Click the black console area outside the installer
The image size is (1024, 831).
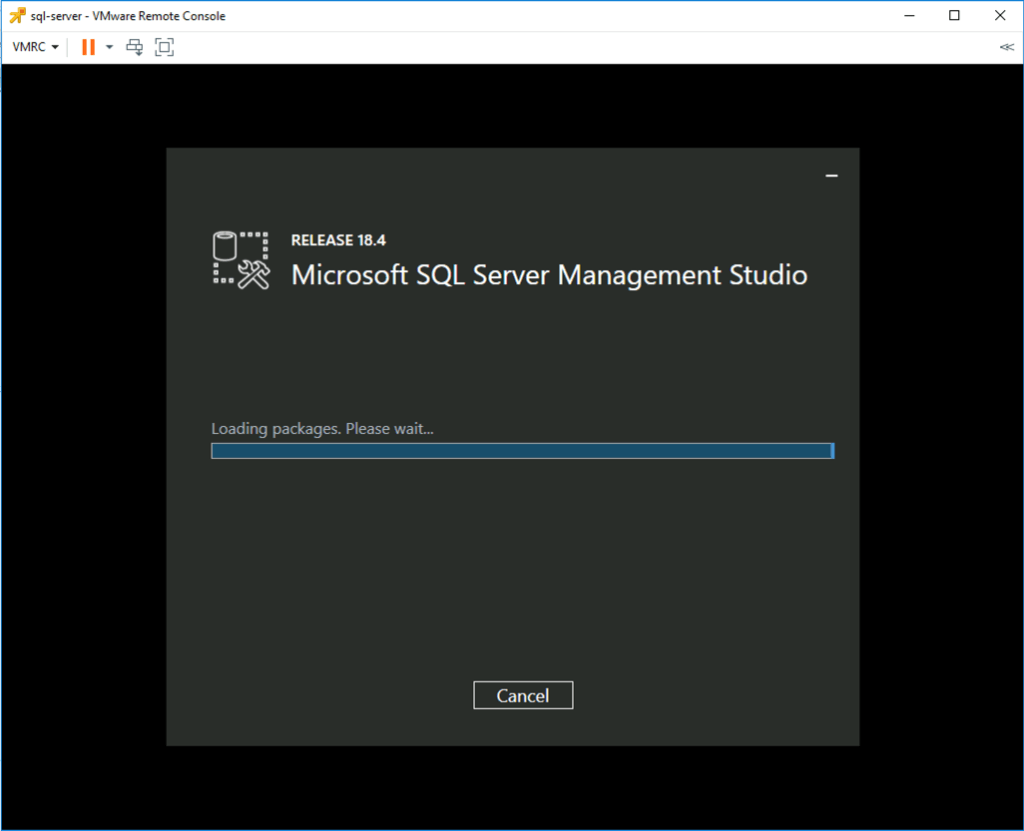click(x=80, y=450)
